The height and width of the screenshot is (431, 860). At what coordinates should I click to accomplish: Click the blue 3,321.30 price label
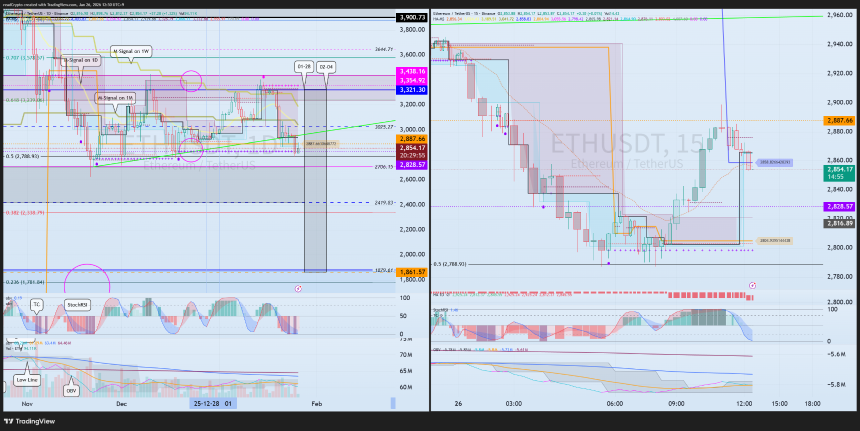412,90
